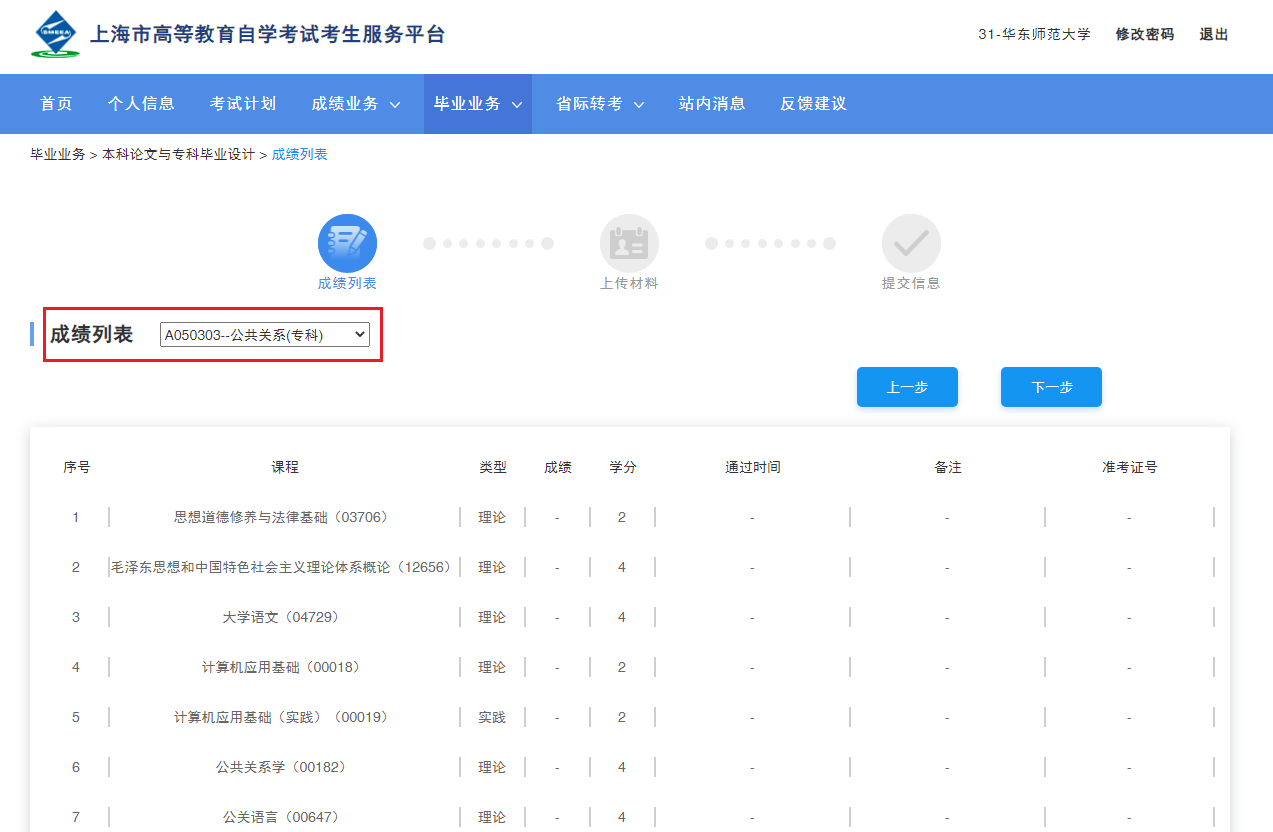Click the 退出 logout link

tap(1214, 35)
